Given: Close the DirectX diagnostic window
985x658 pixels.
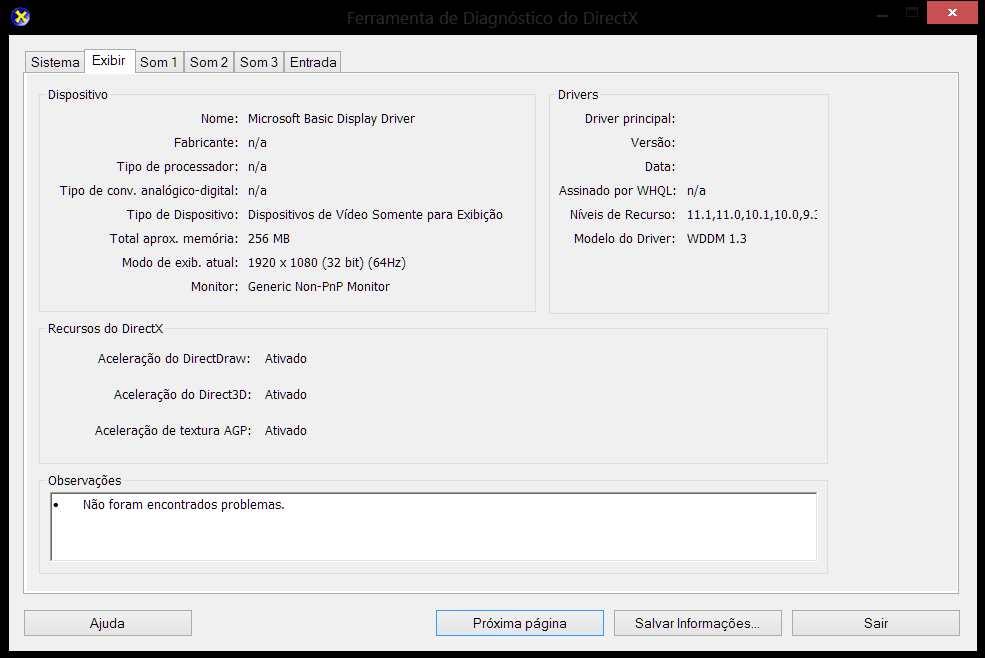Looking at the screenshot, I should pos(952,13).
